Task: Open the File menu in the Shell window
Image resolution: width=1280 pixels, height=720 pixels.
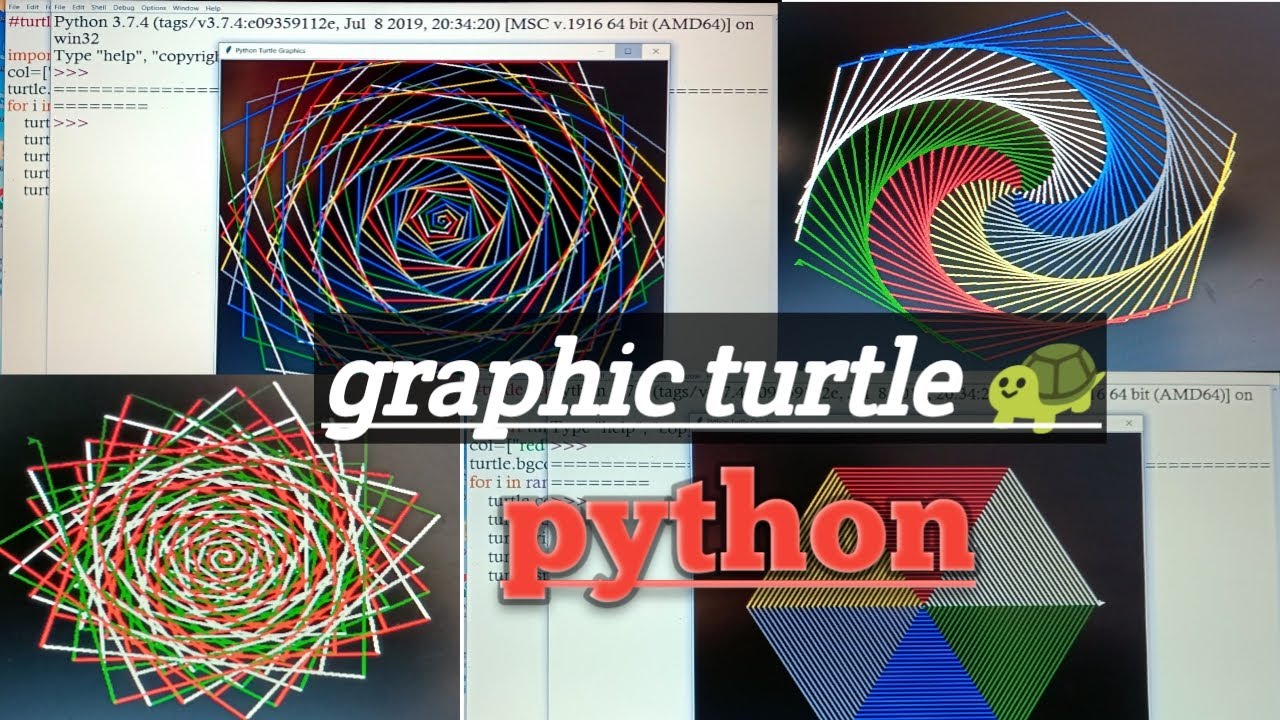Action: pyautogui.click(x=59, y=8)
